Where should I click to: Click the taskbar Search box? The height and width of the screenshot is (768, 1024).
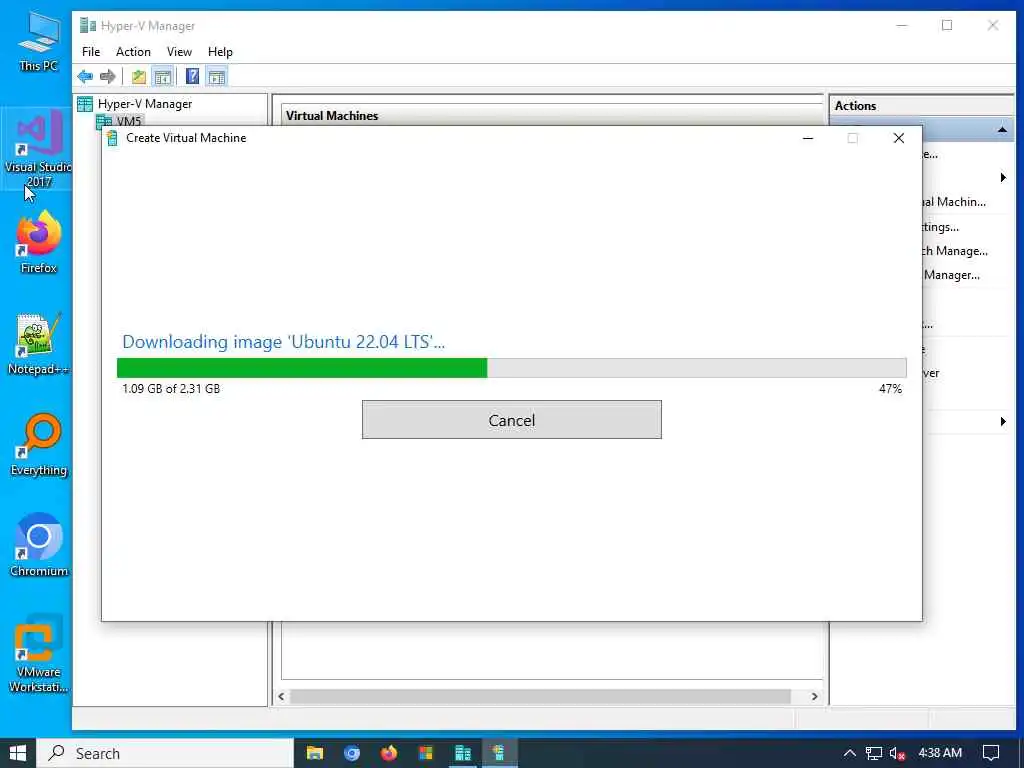coord(165,753)
